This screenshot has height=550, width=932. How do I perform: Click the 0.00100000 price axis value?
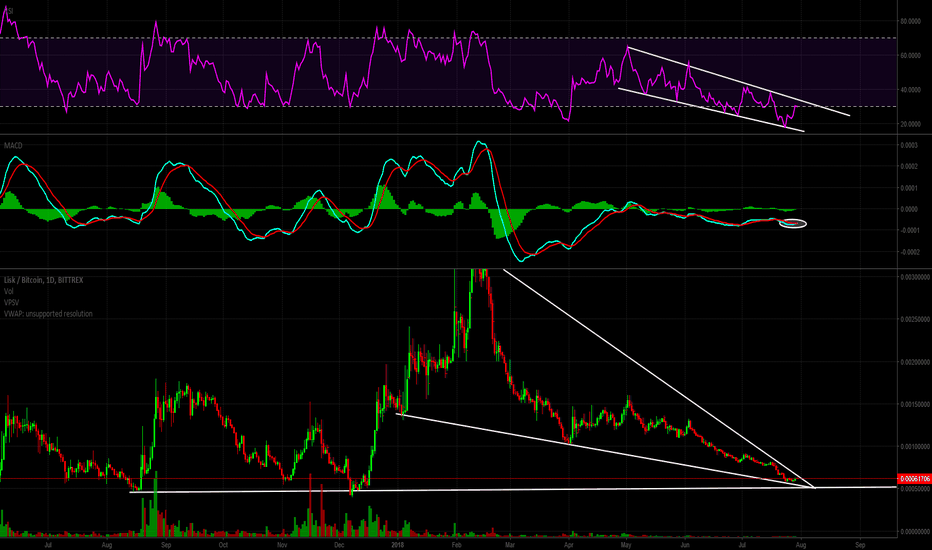point(915,447)
